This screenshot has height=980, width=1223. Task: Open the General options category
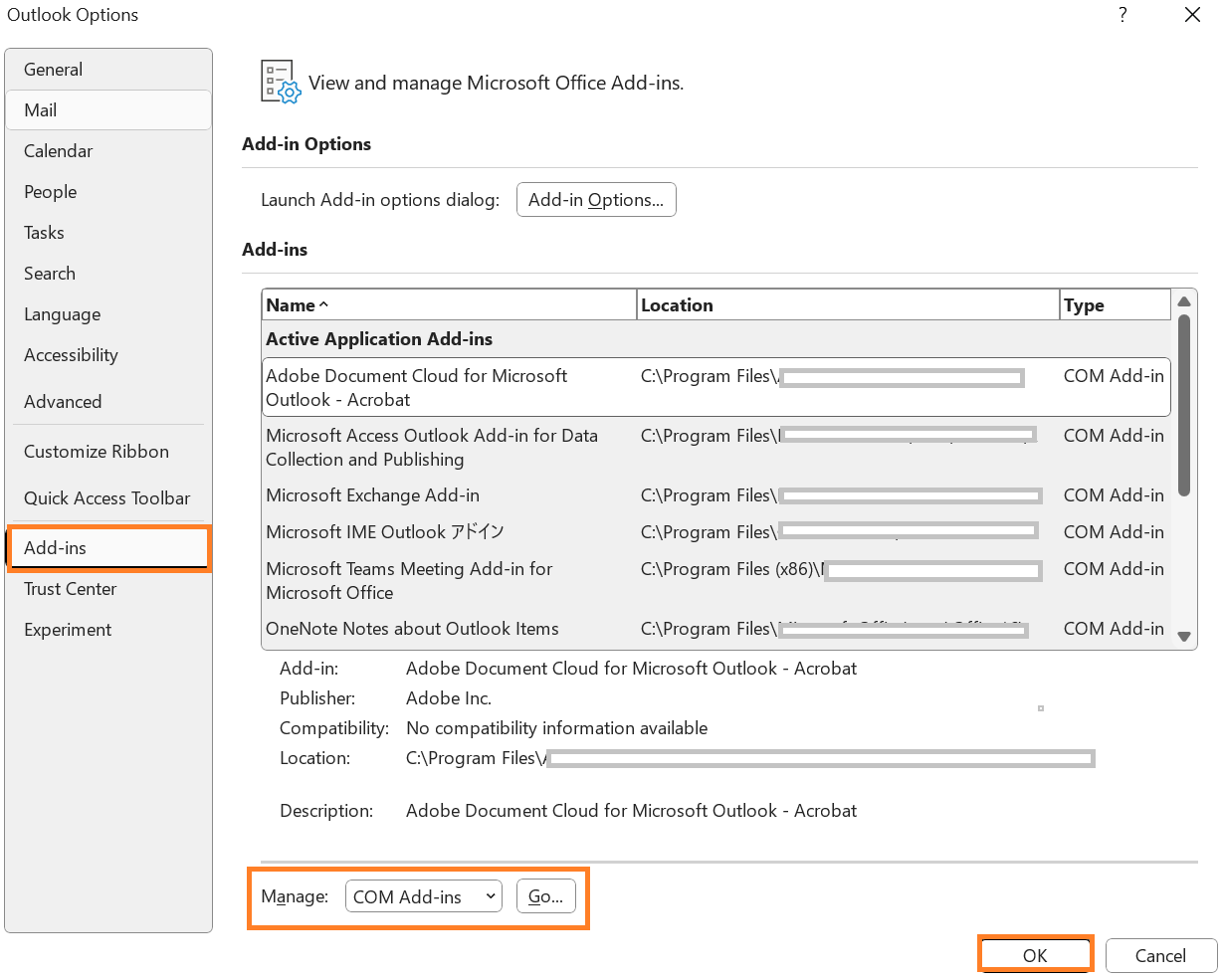pyautogui.click(x=108, y=70)
